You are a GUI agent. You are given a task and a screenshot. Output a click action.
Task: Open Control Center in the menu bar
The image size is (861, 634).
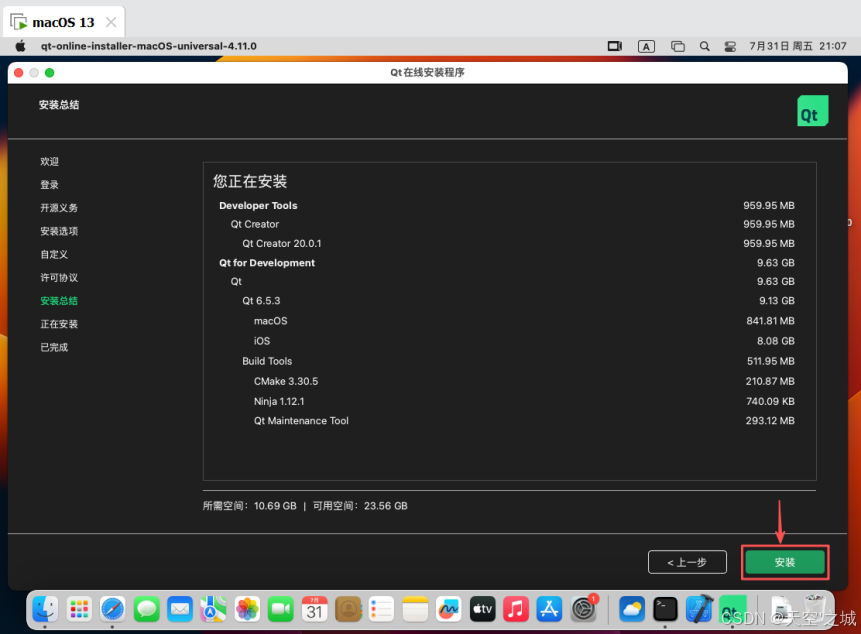730,46
